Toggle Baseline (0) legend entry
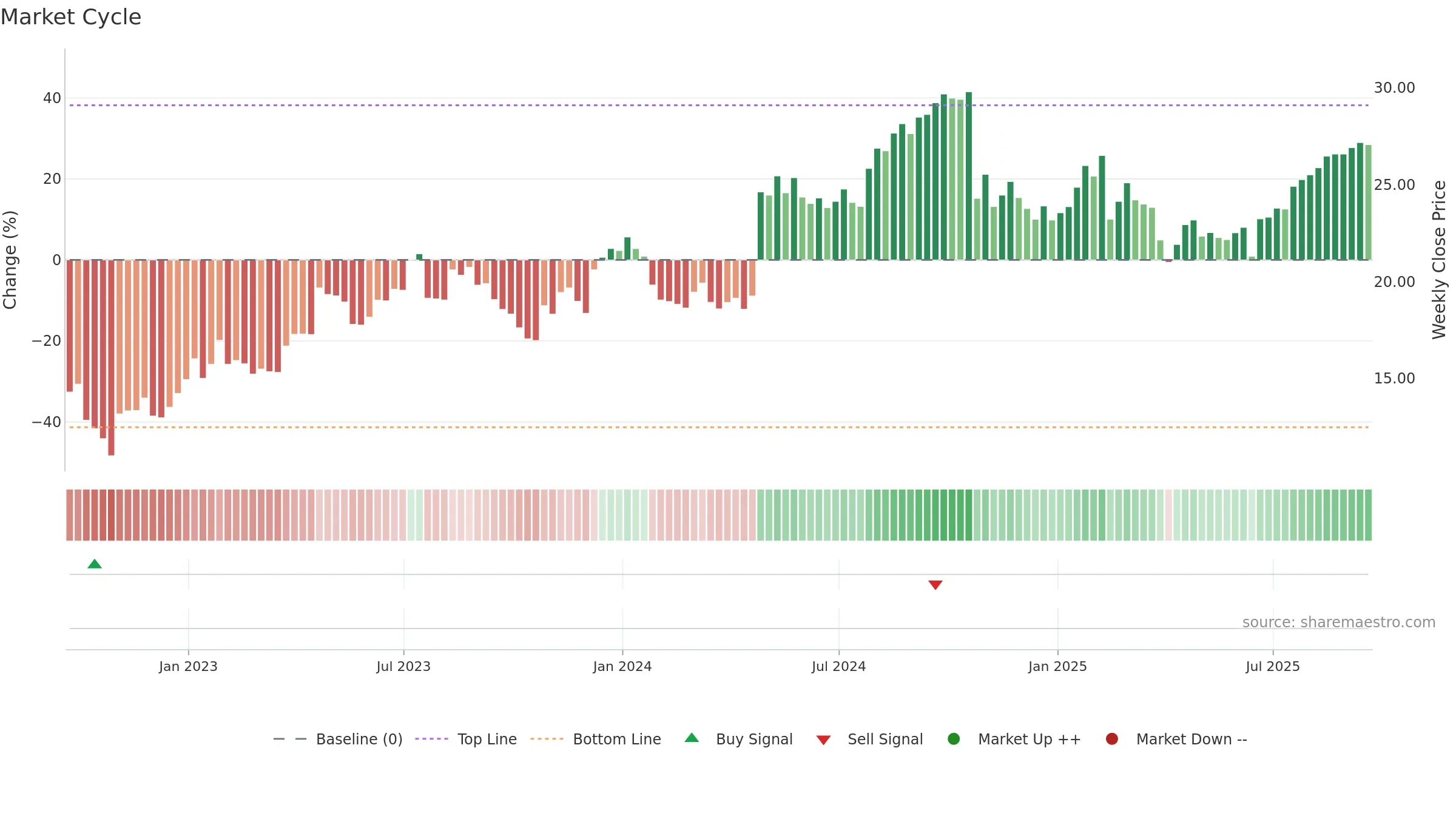This screenshot has height=819, width=1456. click(x=338, y=739)
